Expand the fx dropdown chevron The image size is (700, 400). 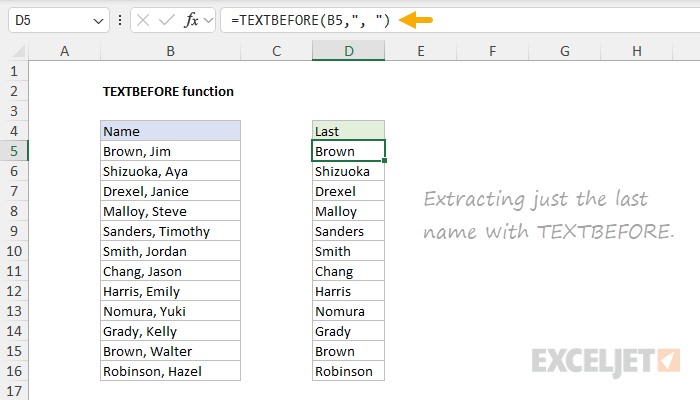click(x=208, y=20)
